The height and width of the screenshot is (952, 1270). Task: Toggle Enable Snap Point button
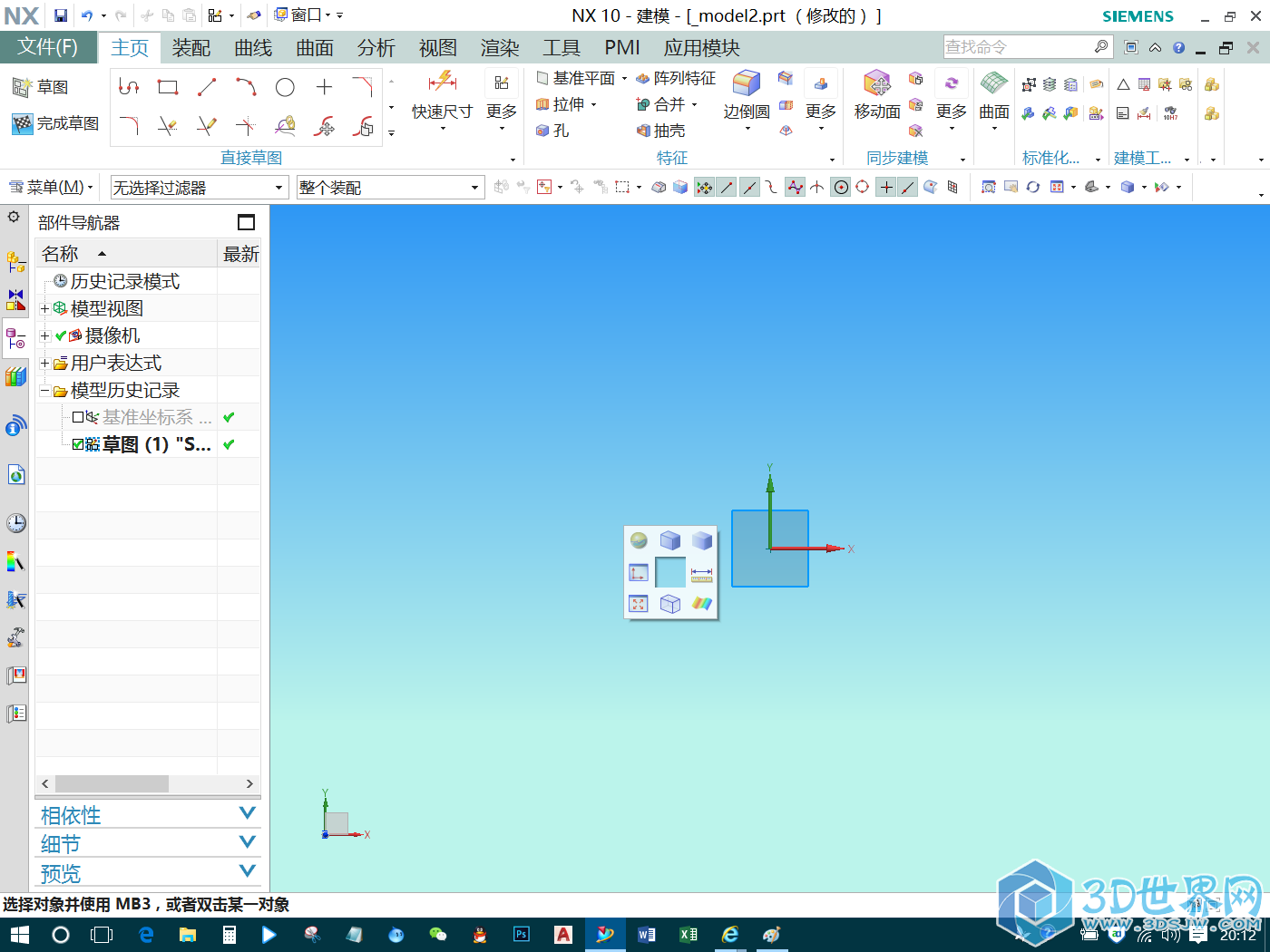(704, 188)
